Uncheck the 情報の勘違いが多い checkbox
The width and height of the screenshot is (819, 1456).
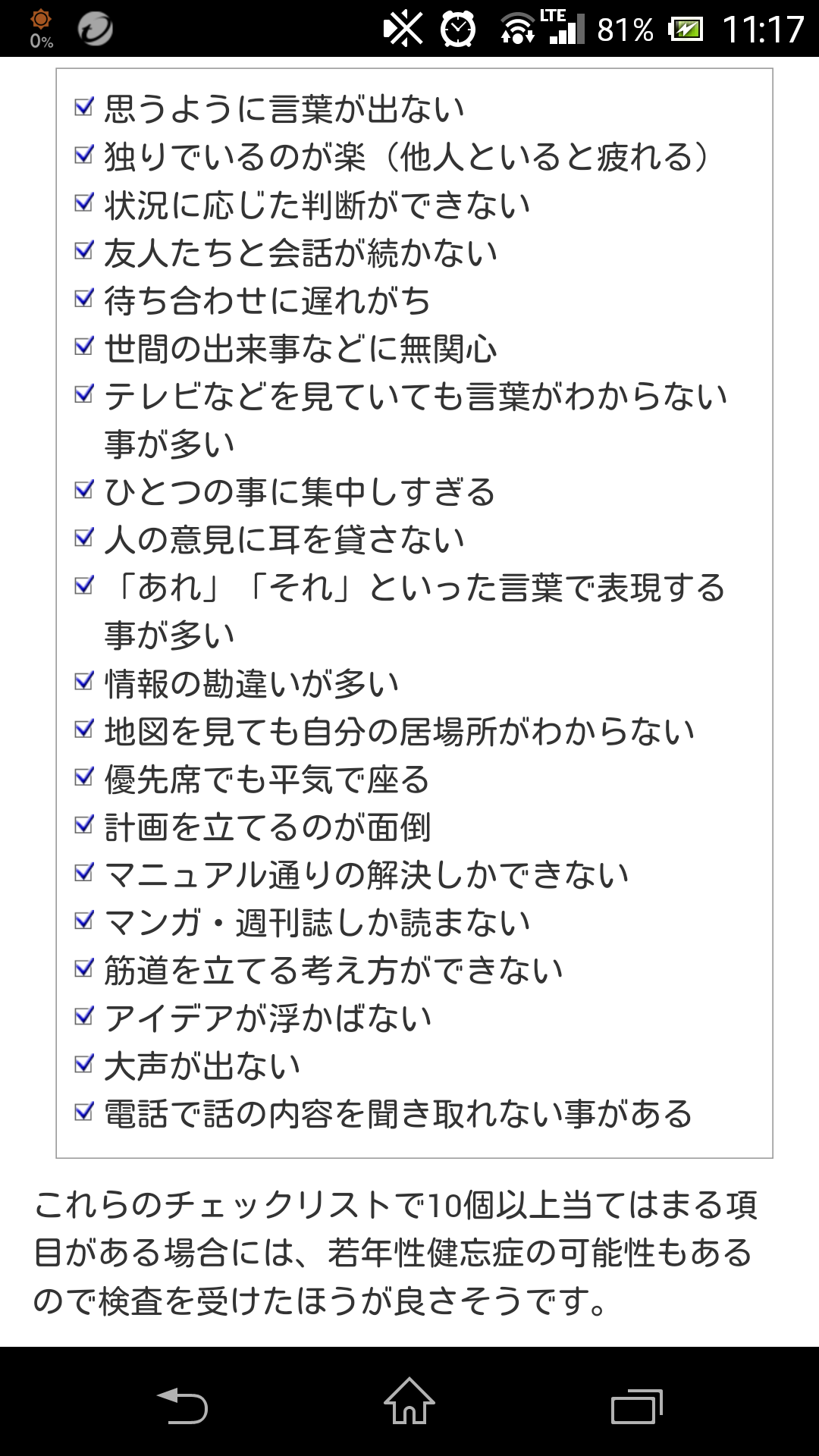pos(84,681)
